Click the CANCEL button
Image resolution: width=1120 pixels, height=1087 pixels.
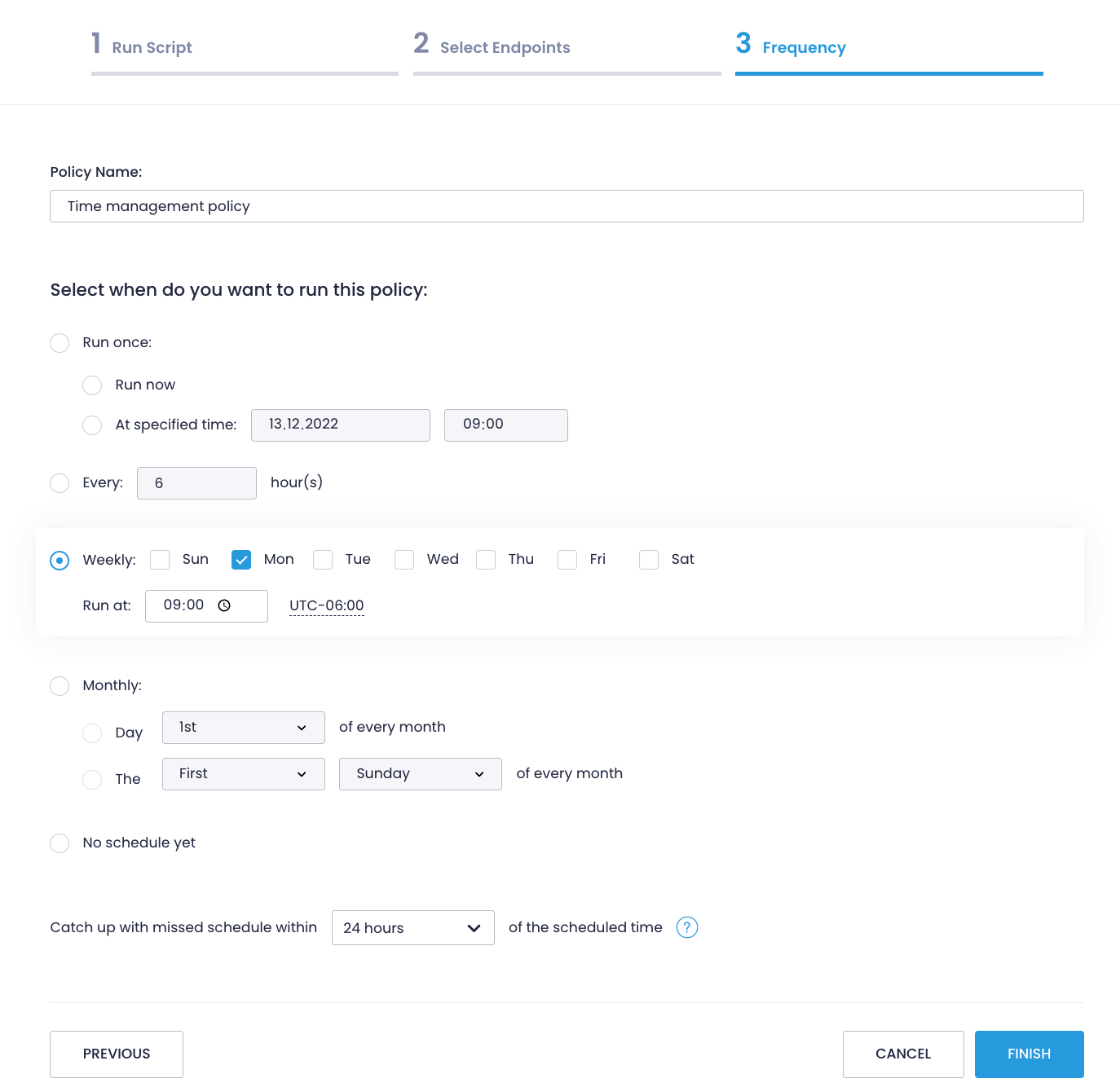(903, 1054)
